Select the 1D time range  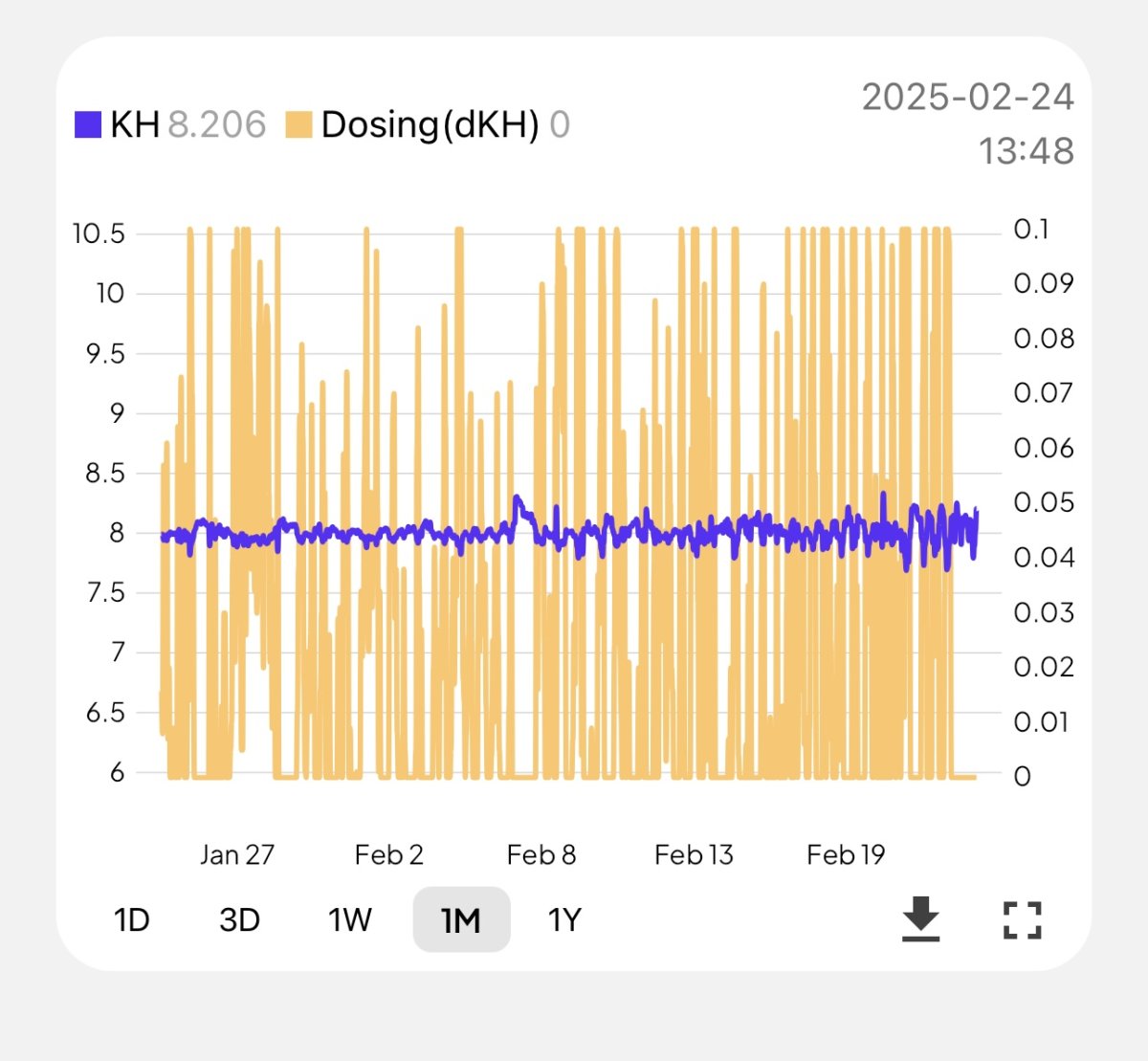coord(131,919)
